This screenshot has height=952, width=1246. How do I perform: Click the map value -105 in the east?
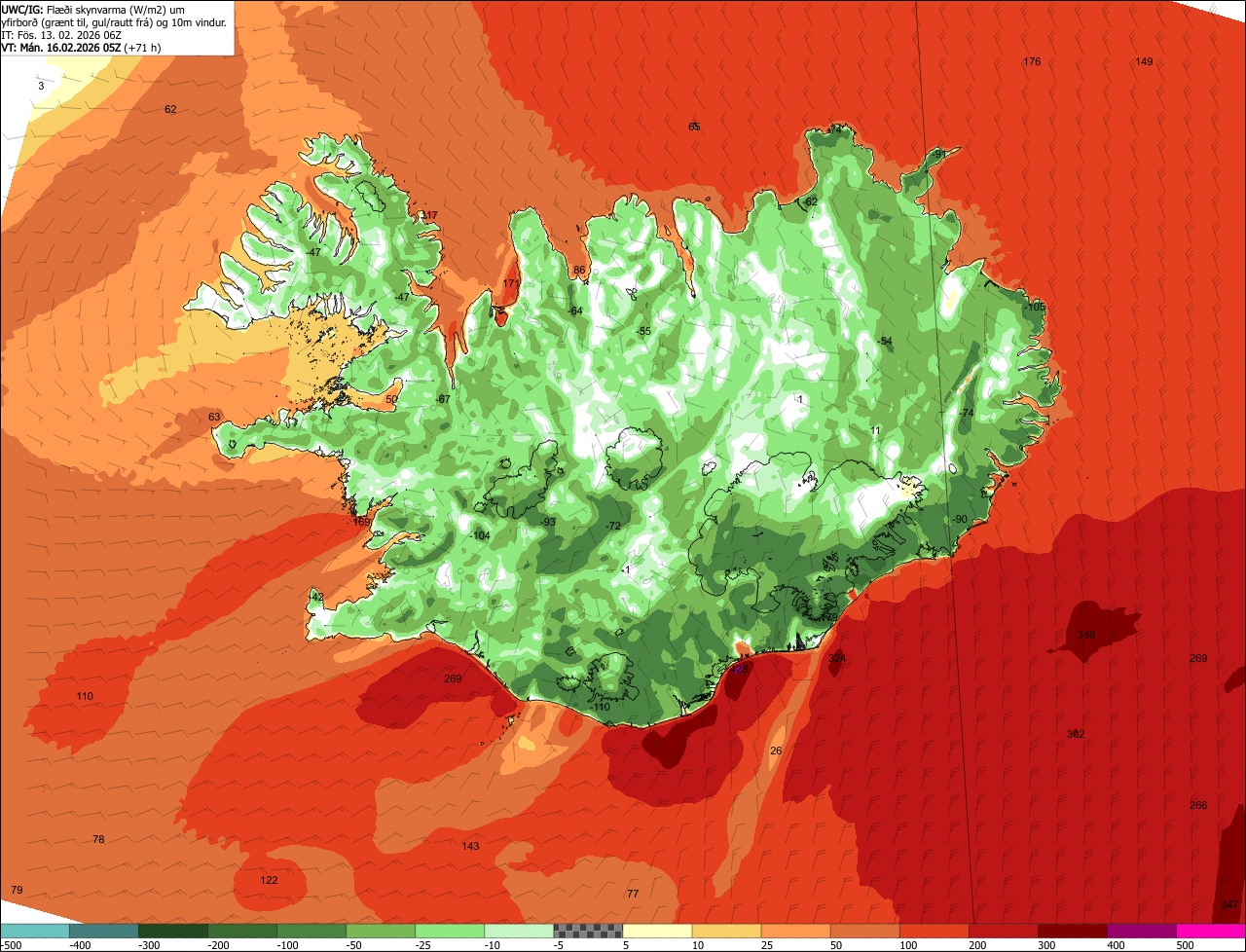coord(1034,307)
